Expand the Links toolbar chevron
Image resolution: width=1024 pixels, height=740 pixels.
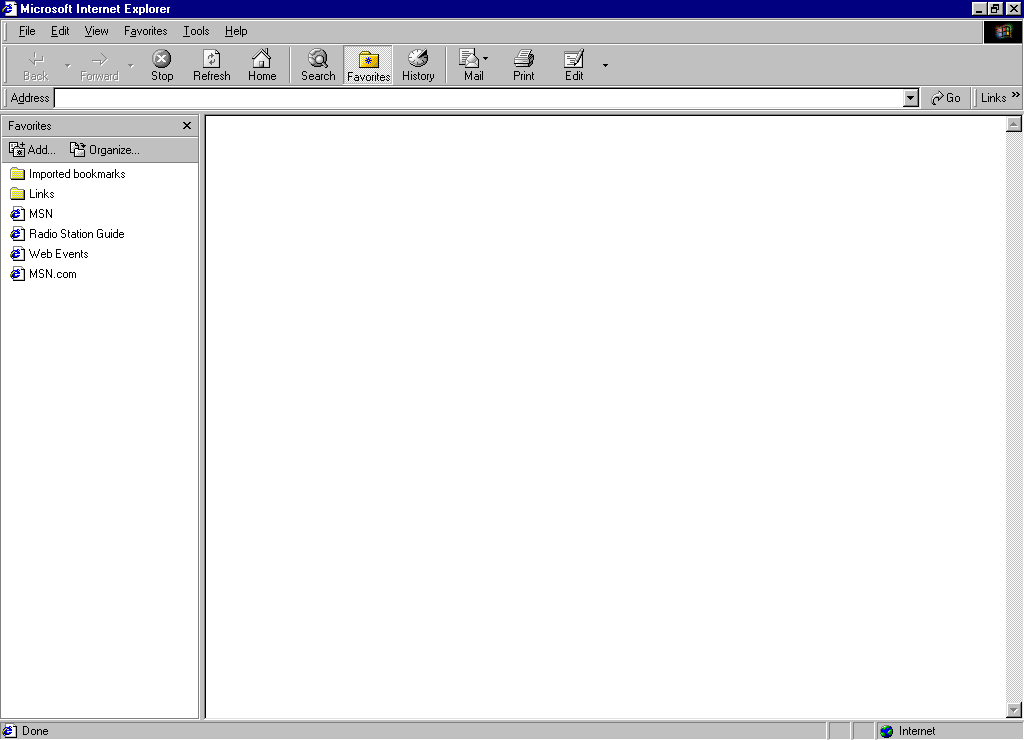[1016, 95]
